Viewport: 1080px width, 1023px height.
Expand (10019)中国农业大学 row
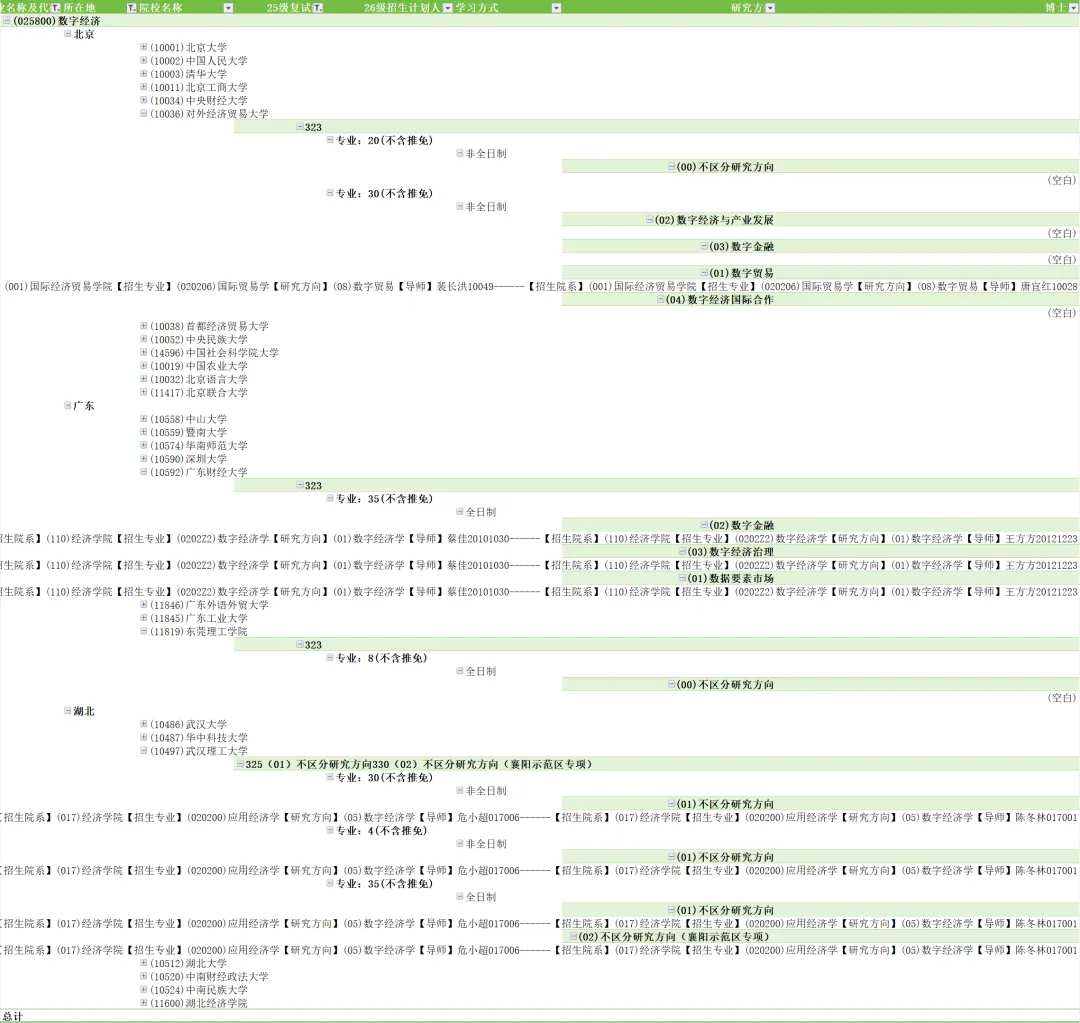(143, 365)
